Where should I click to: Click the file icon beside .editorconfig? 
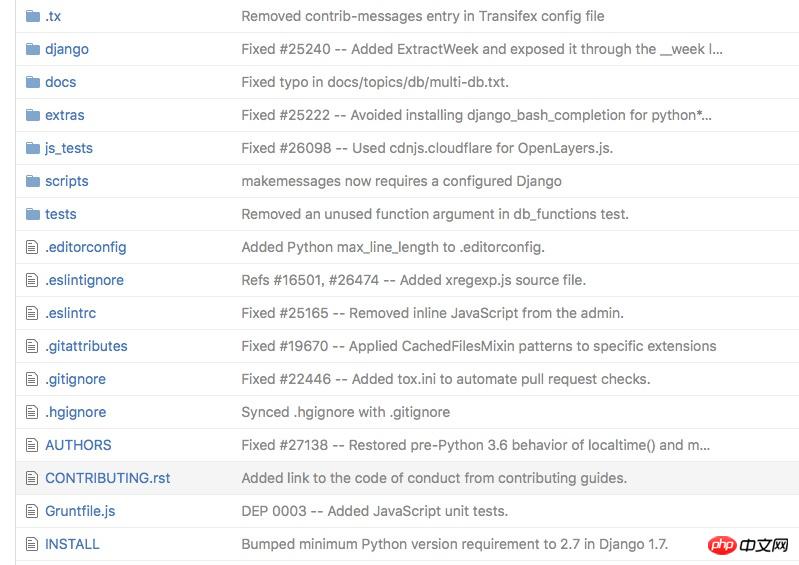coord(31,247)
